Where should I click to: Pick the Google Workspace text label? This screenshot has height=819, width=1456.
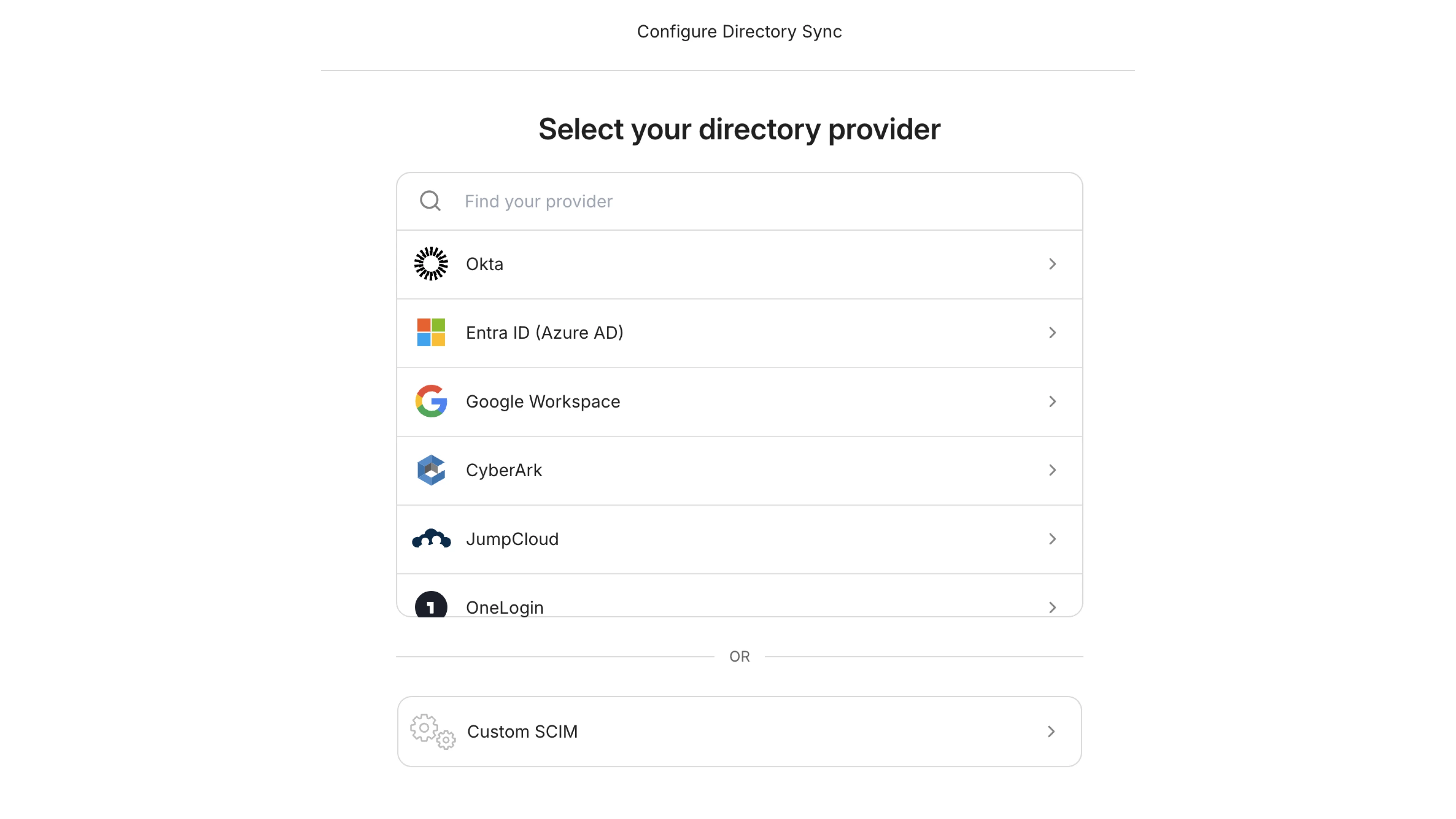click(x=543, y=401)
